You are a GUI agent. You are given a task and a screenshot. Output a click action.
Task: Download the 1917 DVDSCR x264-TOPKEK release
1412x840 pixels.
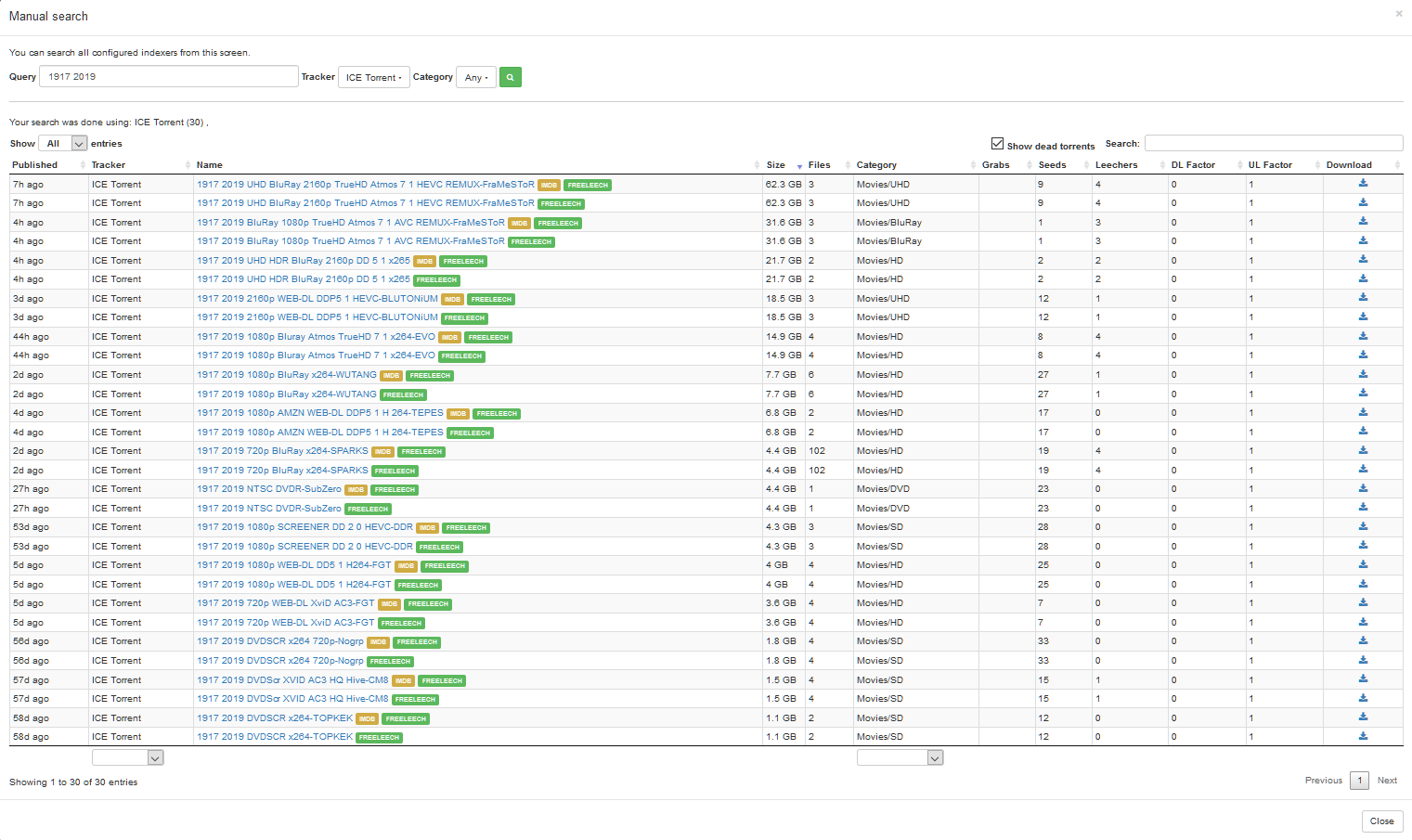[x=1362, y=717]
